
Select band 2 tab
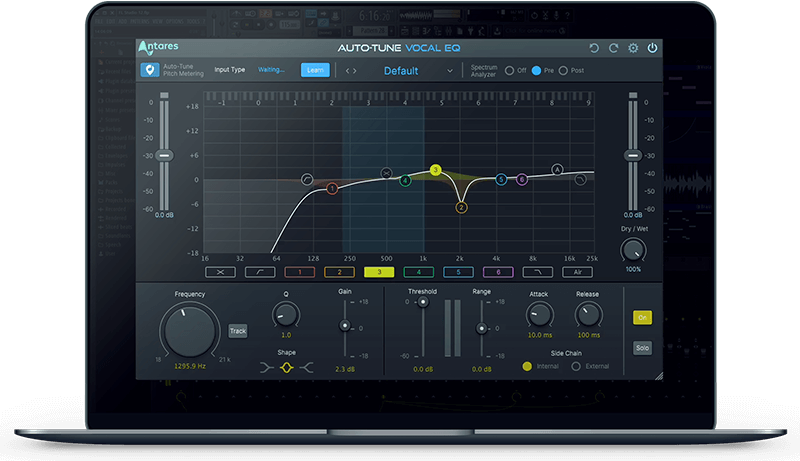click(339, 272)
